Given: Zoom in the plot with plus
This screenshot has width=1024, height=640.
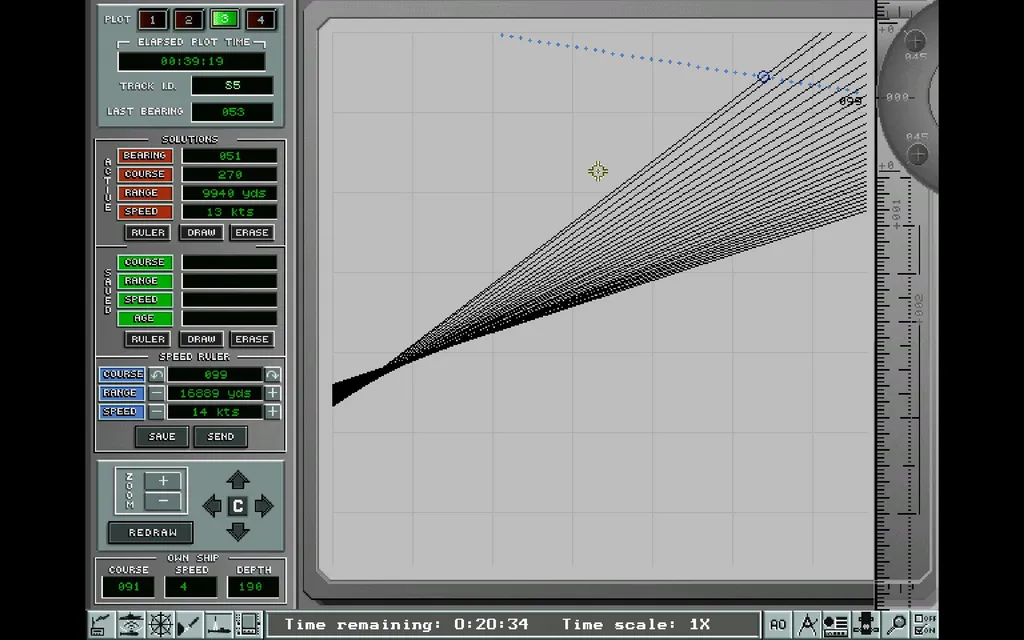Looking at the screenshot, I should (x=163, y=481).
